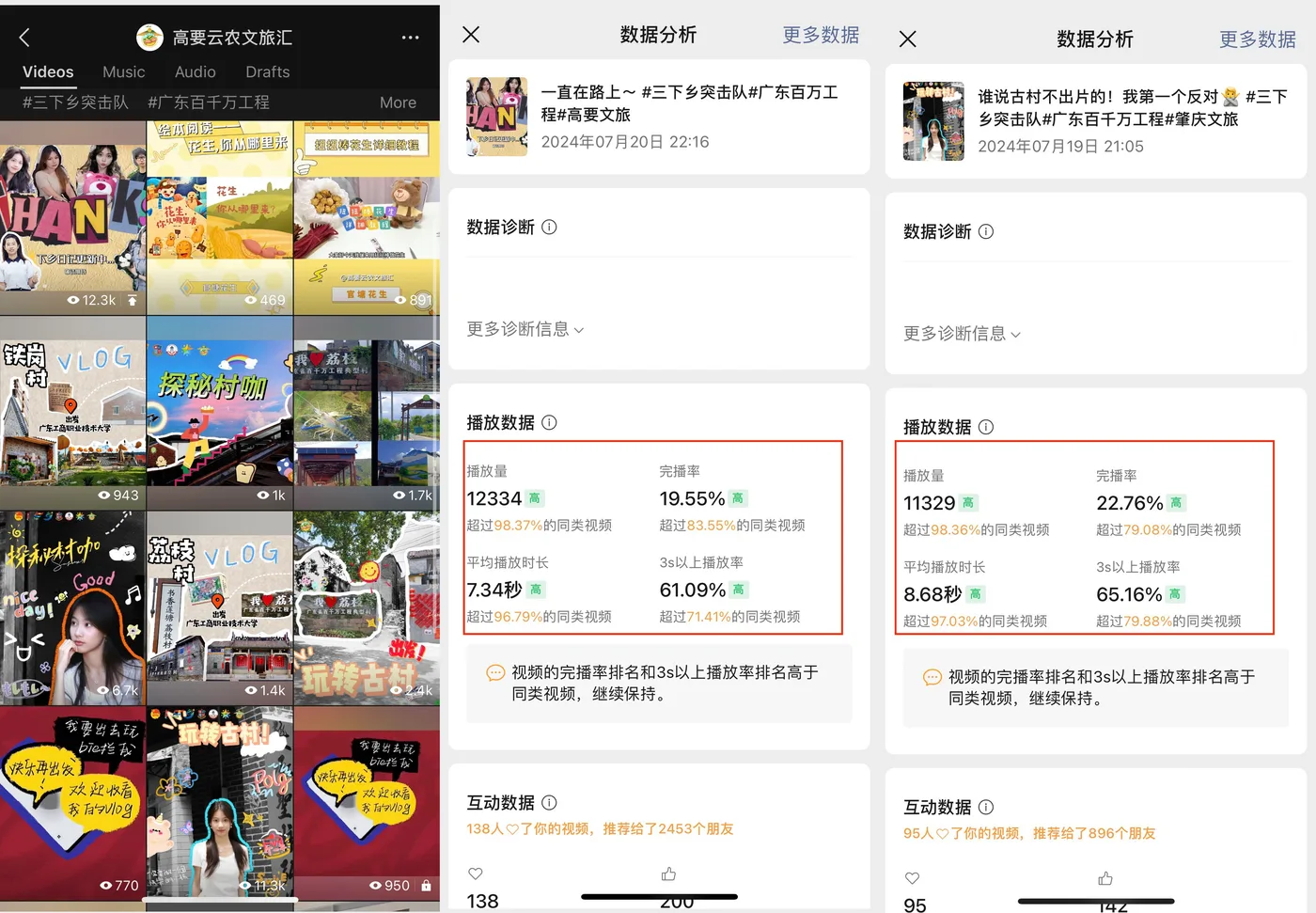
Task: Open the 探秘村咖 video with 1k views
Action: [x=220, y=414]
